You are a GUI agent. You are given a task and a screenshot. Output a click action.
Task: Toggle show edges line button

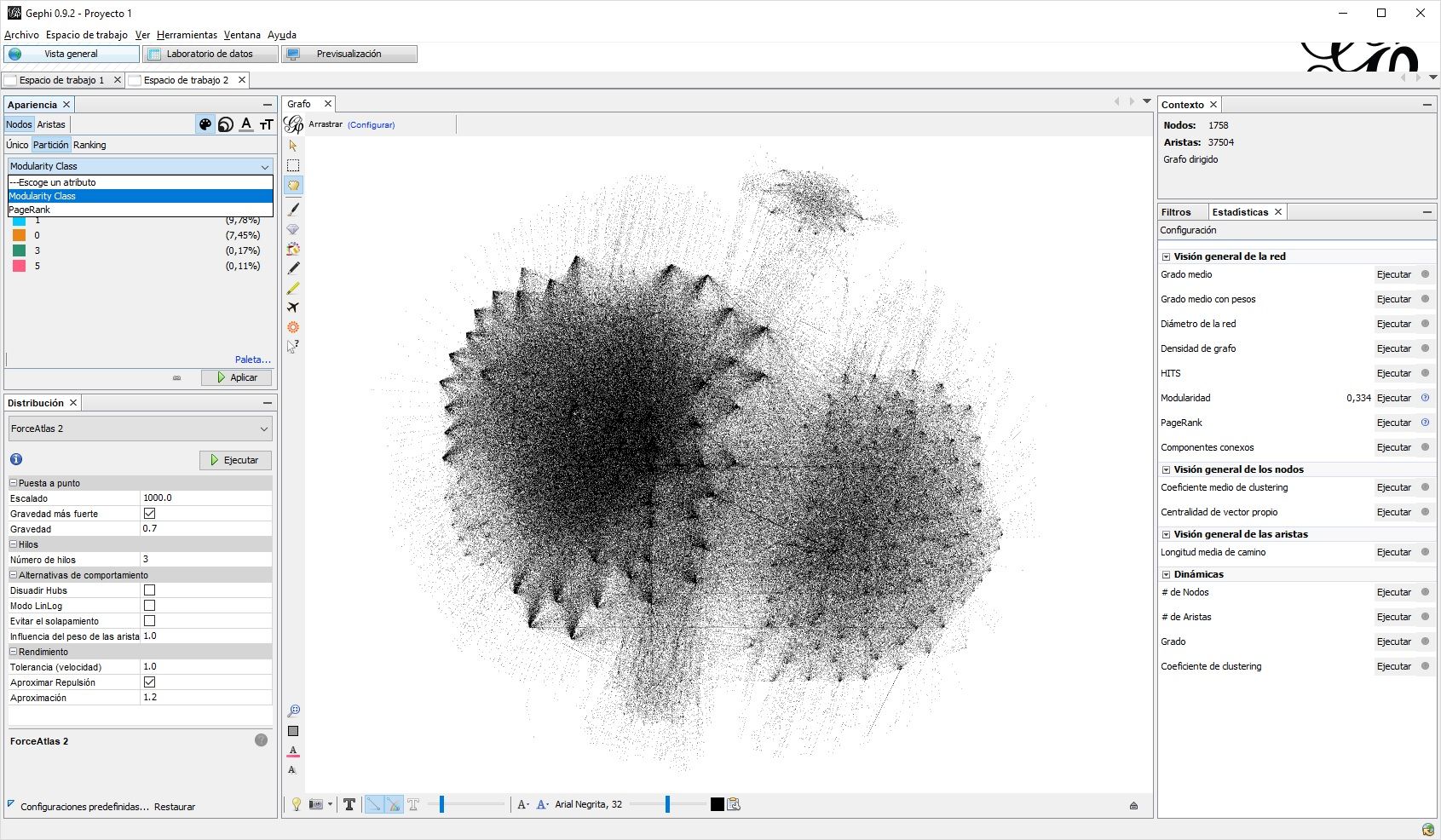click(373, 804)
